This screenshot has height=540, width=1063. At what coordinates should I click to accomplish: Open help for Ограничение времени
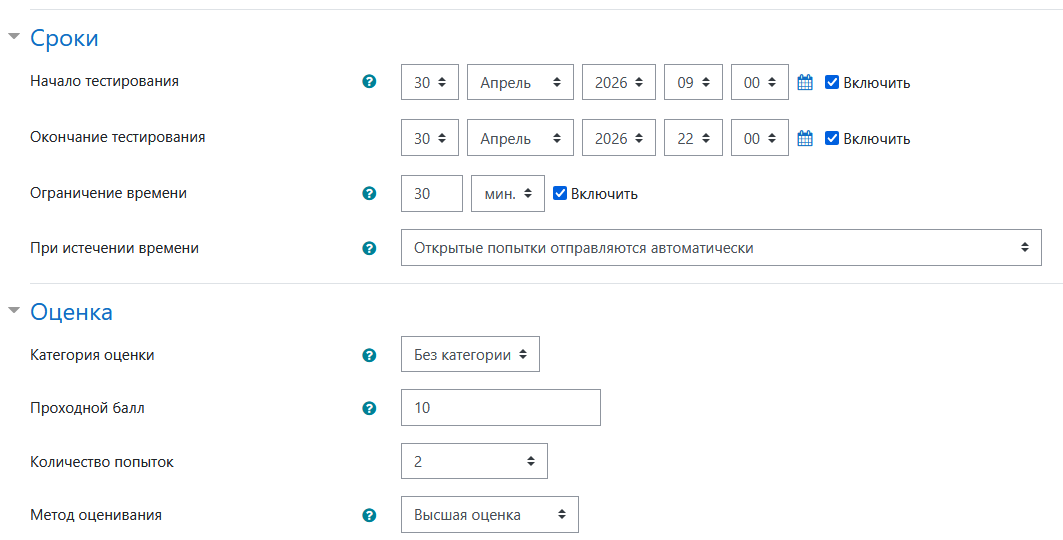pos(369,193)
